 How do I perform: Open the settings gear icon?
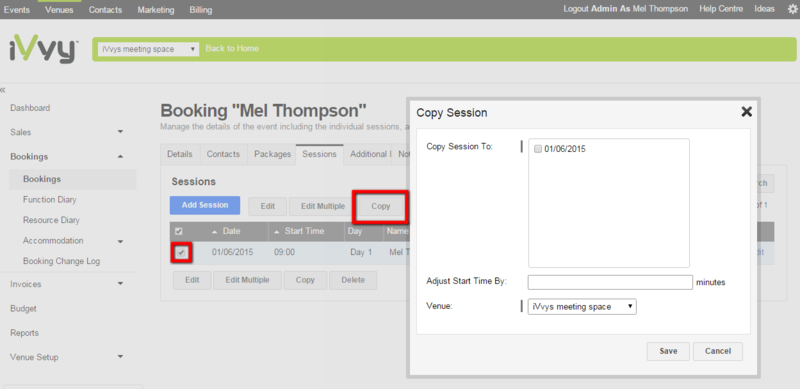tap(792, 9)
